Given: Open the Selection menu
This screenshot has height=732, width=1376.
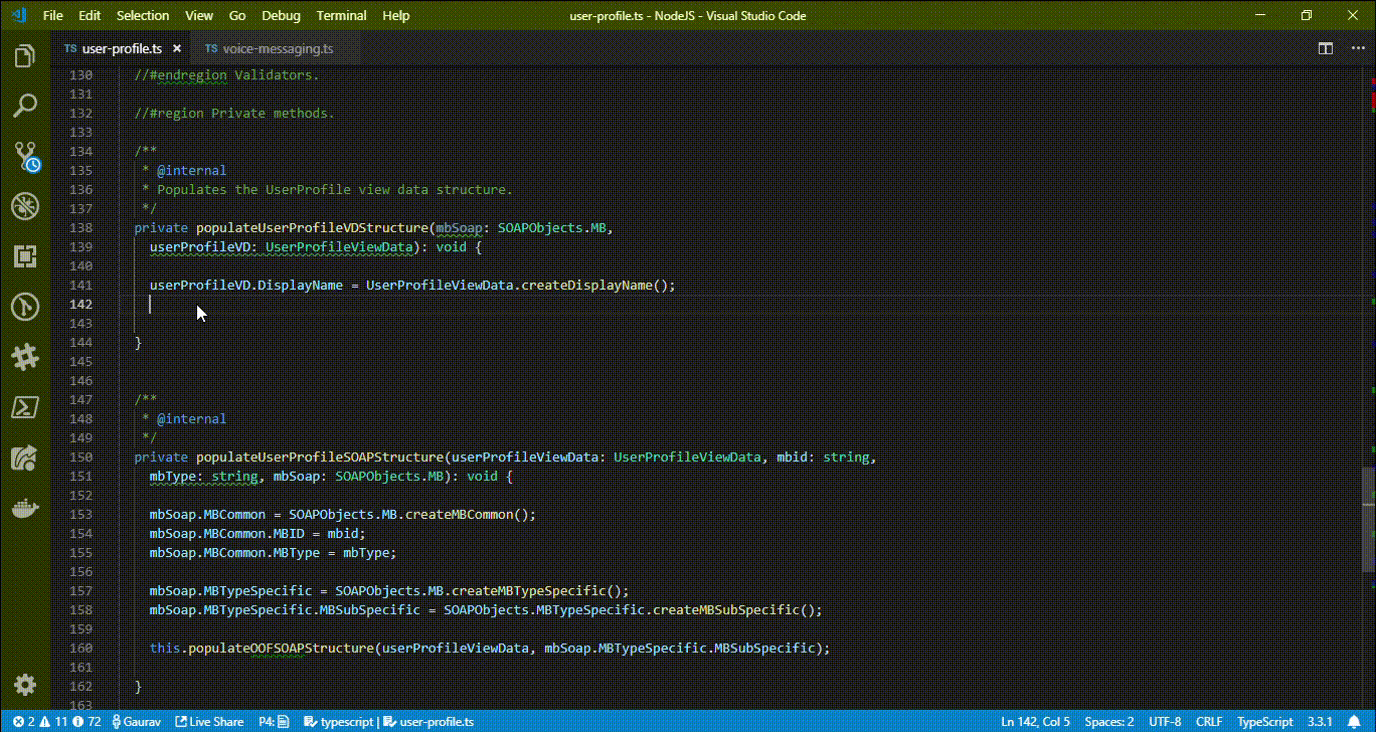Looking at the screenshot, I should coord(142,15).
